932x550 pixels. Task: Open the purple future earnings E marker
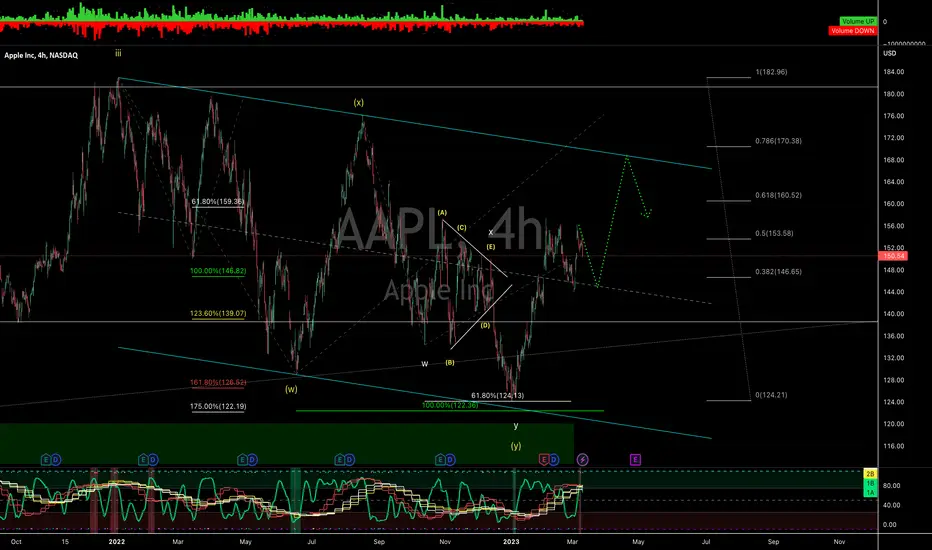pos(635,460)
